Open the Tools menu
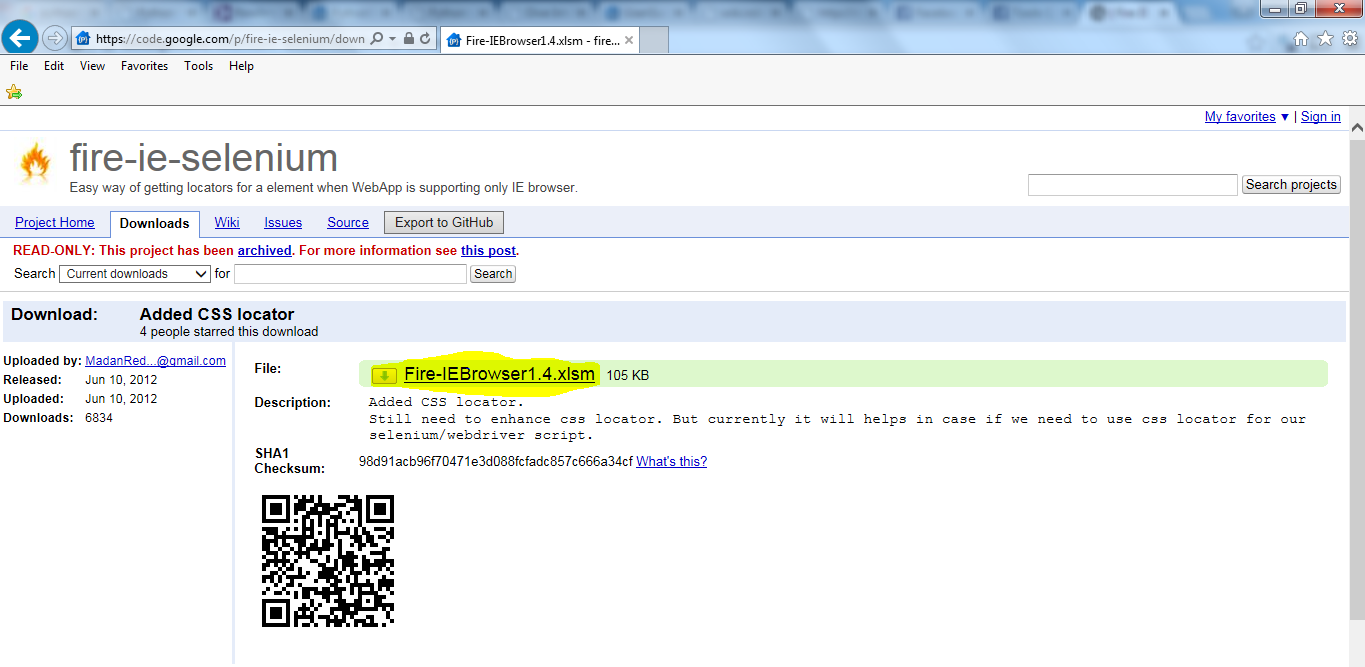Image resolution: width=1365 pixels, height=667 pixels. 198,66
